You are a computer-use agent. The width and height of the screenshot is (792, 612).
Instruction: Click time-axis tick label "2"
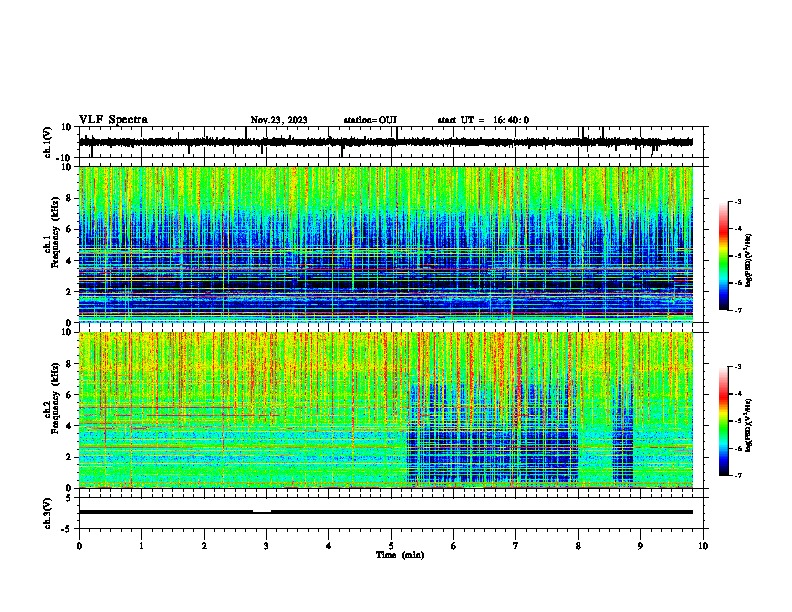coord(204,546)
